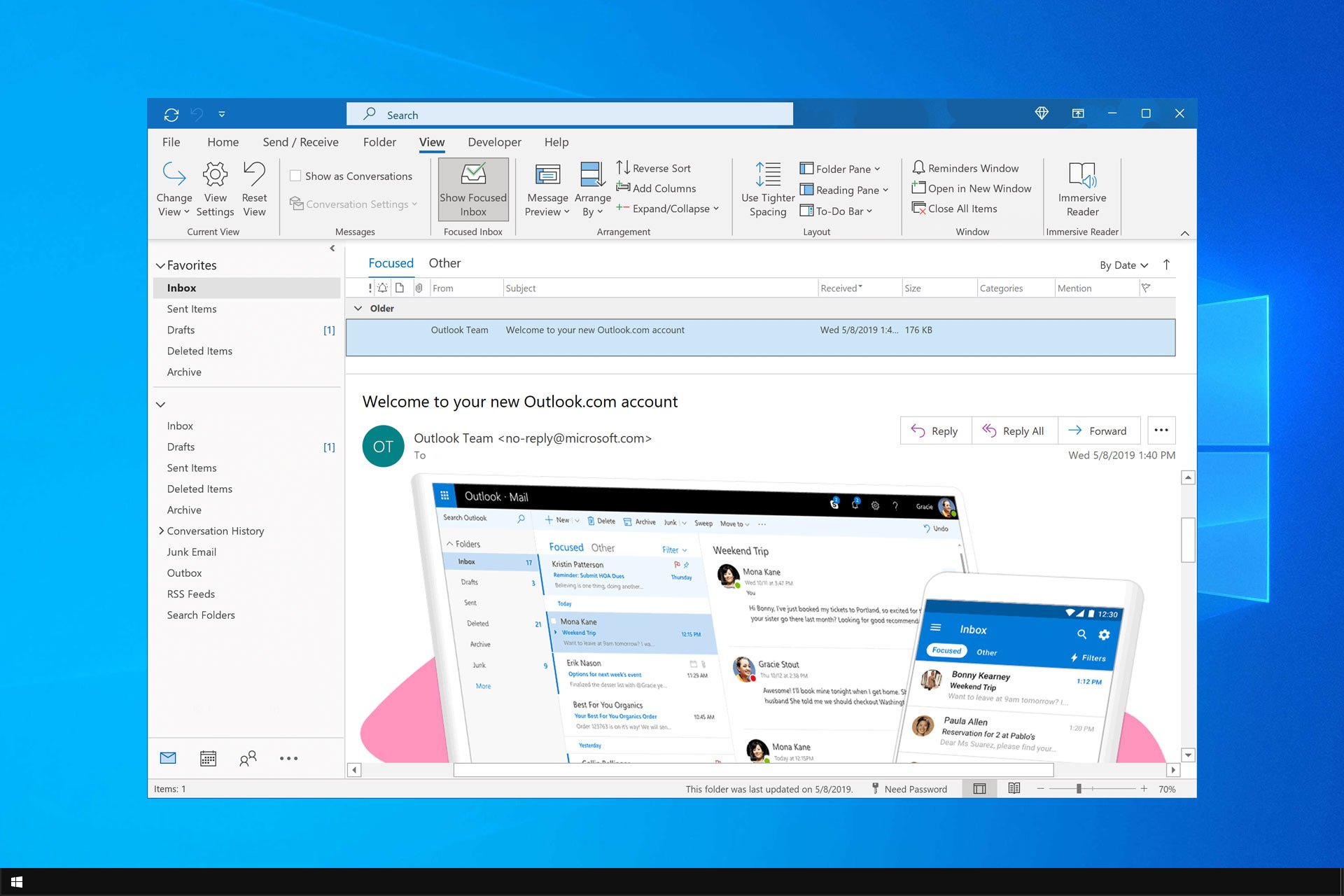The height and width of the screenshot is (896, 1344).
Task: Open Arrange By gallery
Action: point(592,189)
